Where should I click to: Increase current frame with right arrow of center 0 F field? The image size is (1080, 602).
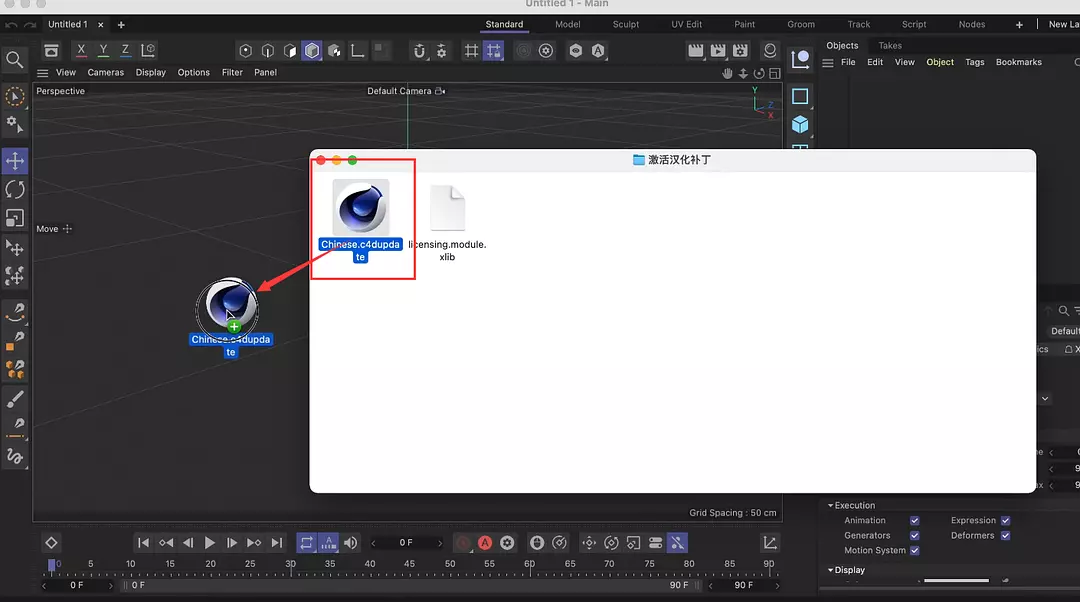(440, 543)
